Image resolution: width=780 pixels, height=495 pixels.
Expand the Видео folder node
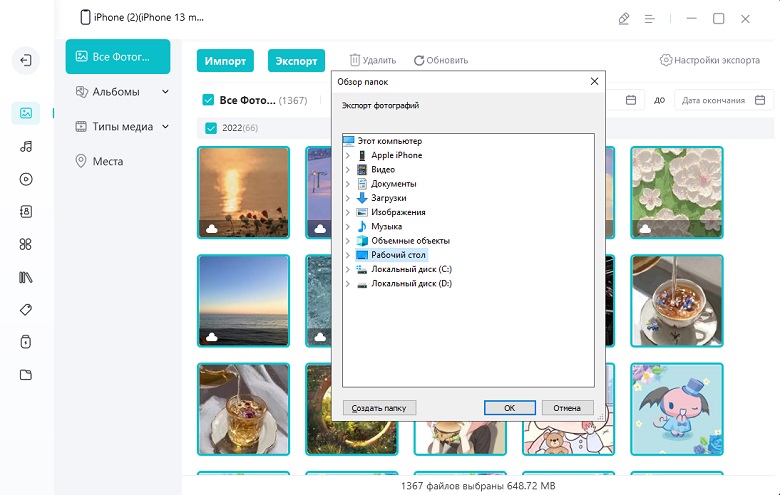348,170
